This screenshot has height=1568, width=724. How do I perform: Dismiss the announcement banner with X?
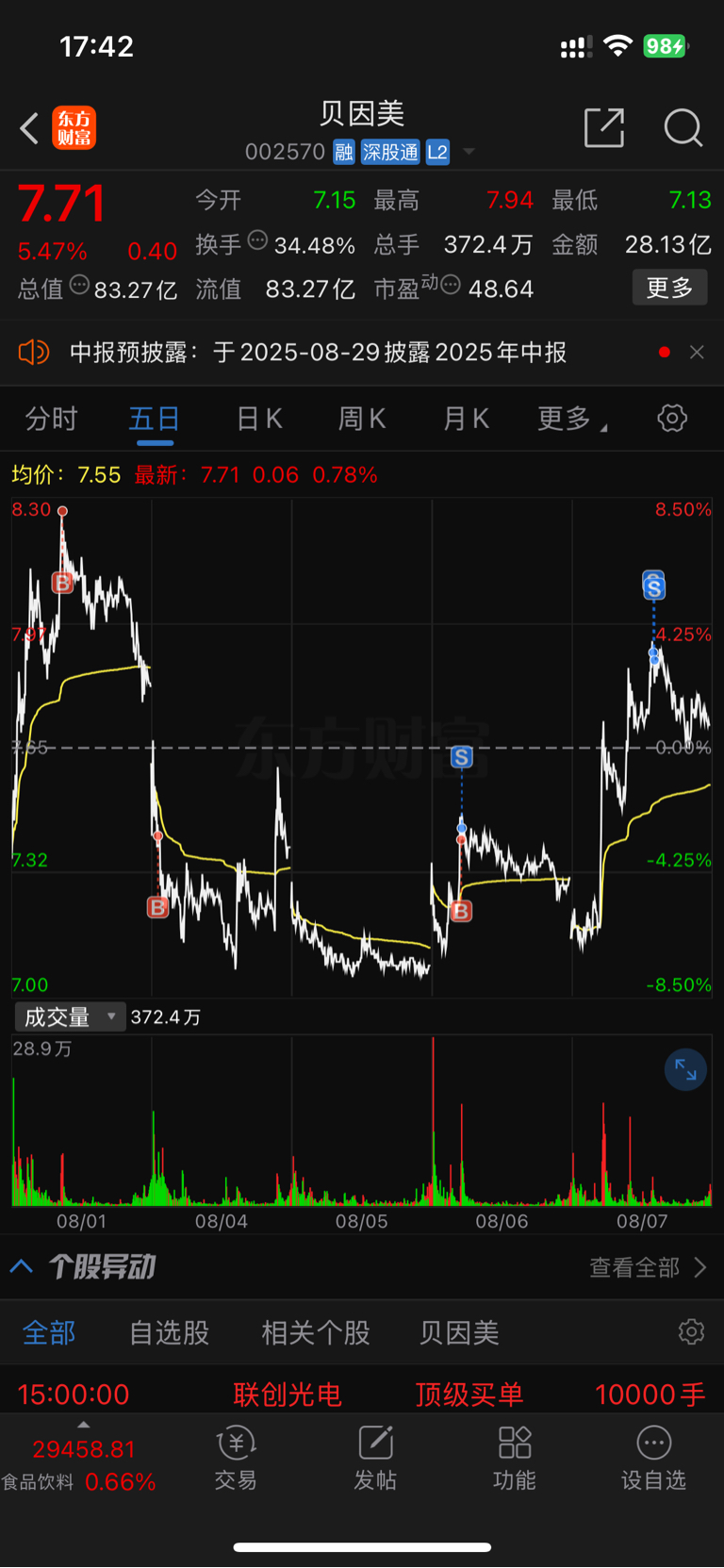click(x=697, y=352)
